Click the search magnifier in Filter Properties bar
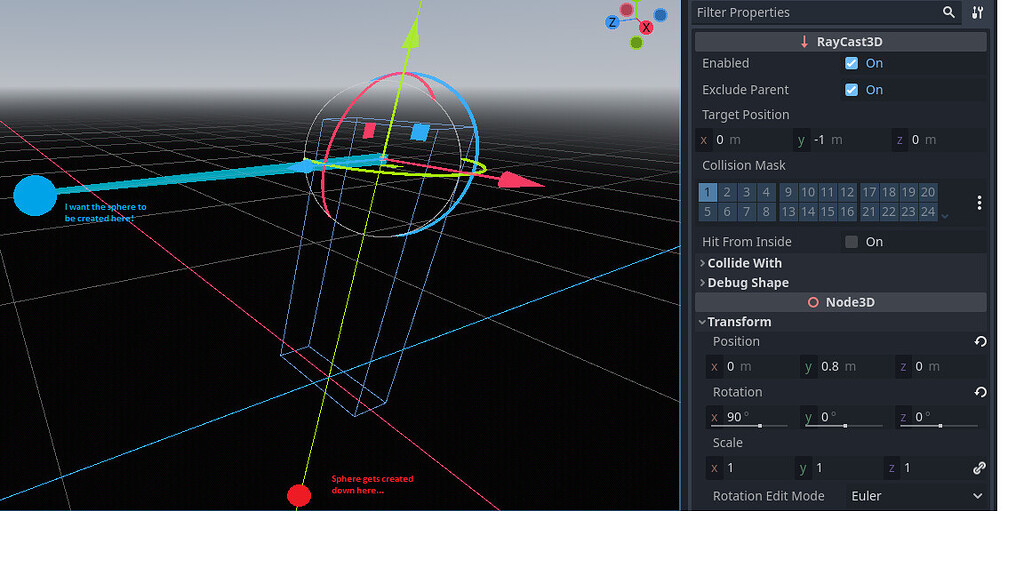 click(x=947, y=12)
